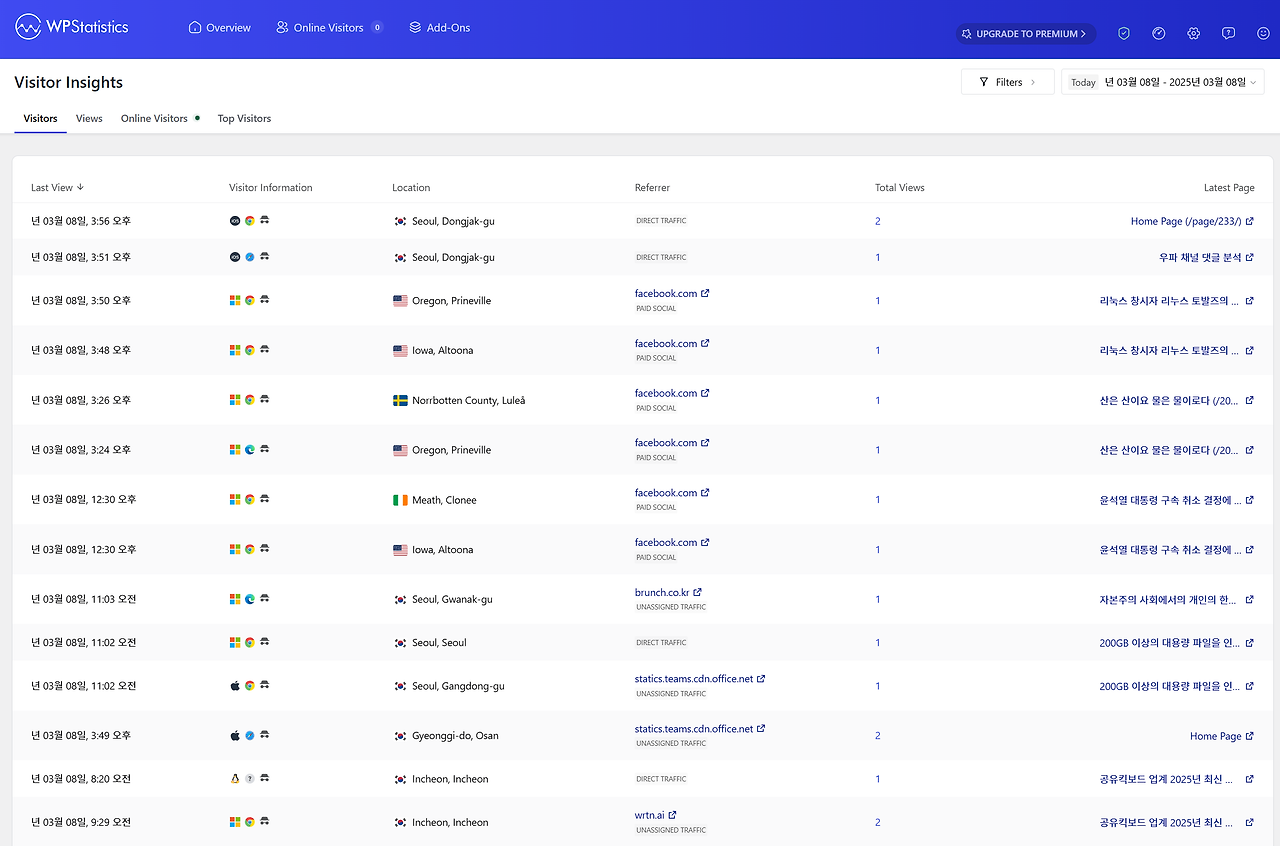Click timestamp 년 03월 08일, 11:03 오전
This screenshot has width=1280, height=846.
click(84, 599)
